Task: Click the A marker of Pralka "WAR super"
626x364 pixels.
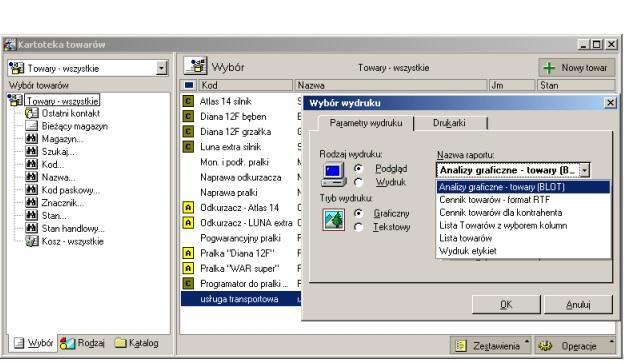Action: pyautogui.click(x=188, y=268)
